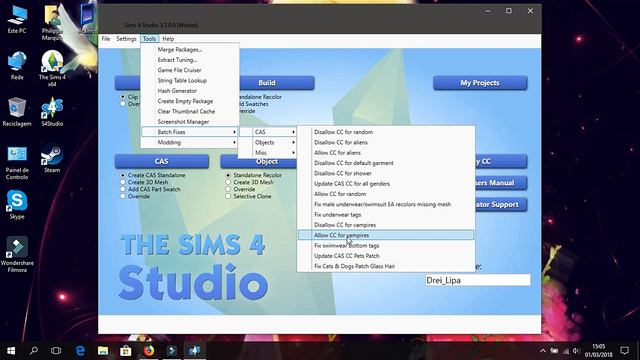Switch to Sims 4 Studio taskbar icon
The height and width of the screenshot is (360, 640).
(x=195, y=351)
